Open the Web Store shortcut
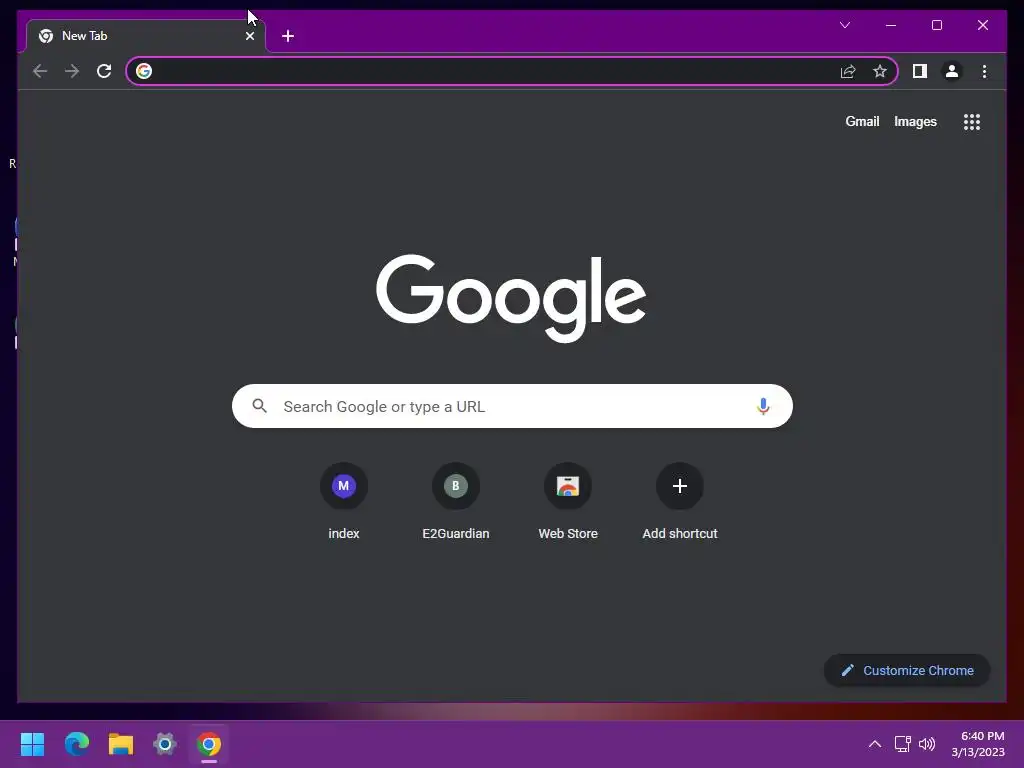Viewport: 1024px width, 768px height. (x=568, y=502)
